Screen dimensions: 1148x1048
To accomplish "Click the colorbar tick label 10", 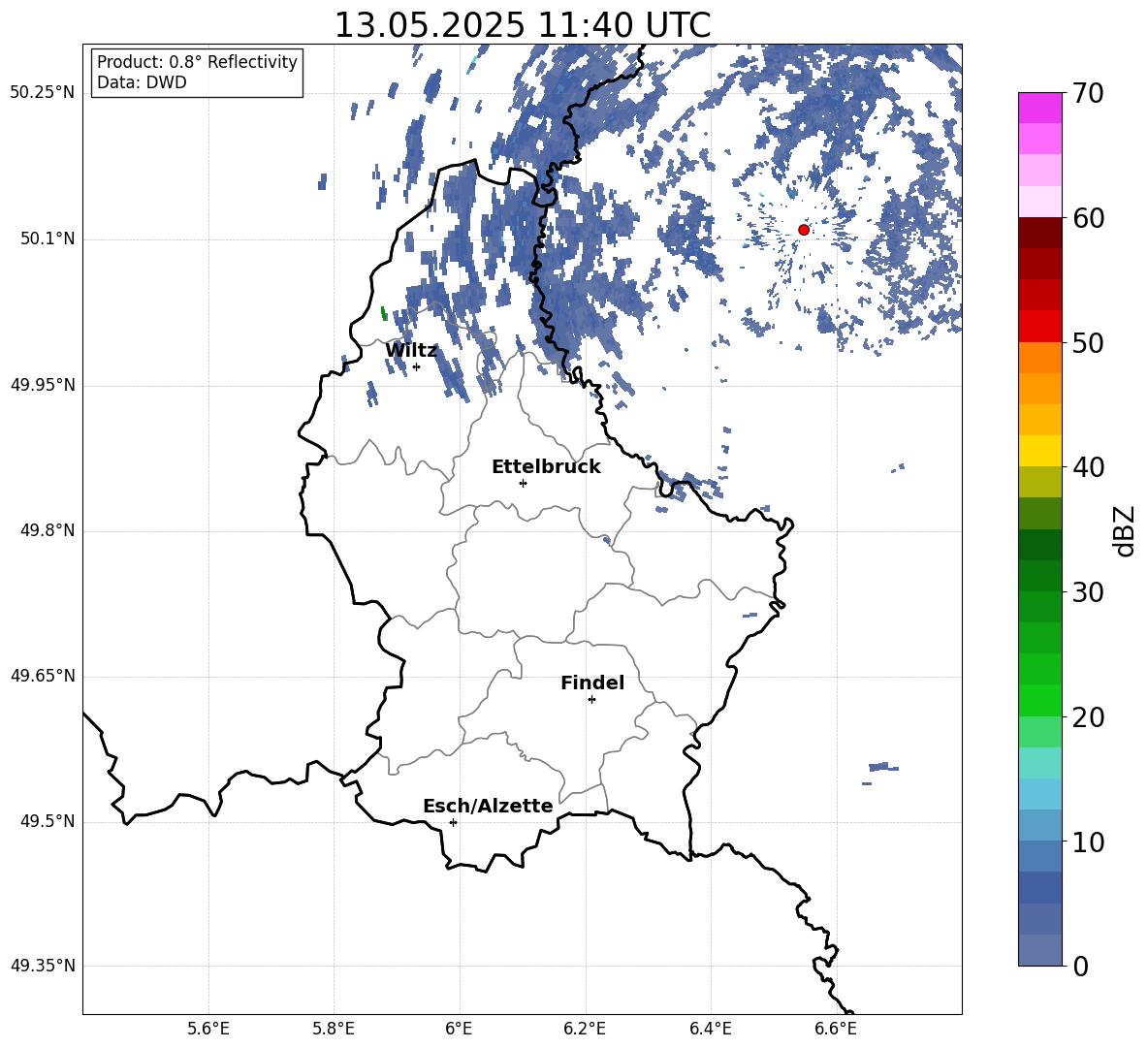I will tap(1088, 842).
